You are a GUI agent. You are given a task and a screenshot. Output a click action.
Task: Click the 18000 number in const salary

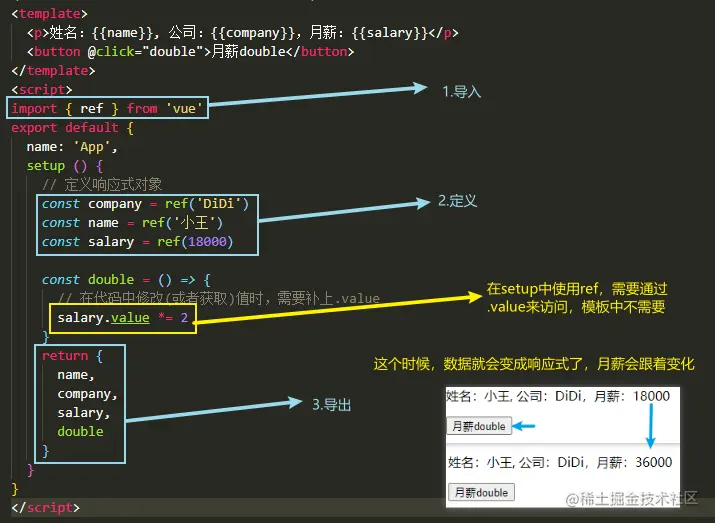click(x=207, y=242)
